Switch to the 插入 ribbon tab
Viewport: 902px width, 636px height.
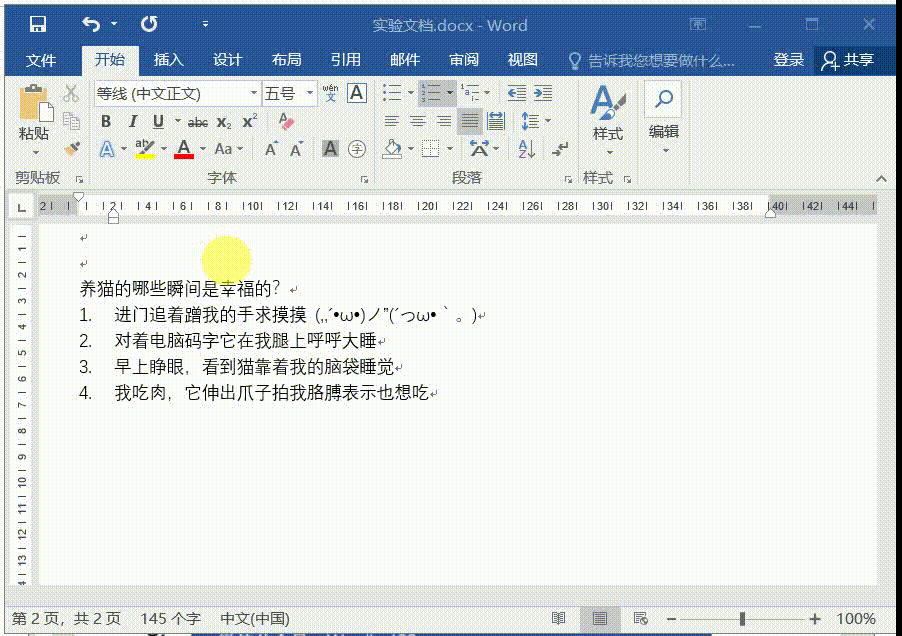coord(168,60)
